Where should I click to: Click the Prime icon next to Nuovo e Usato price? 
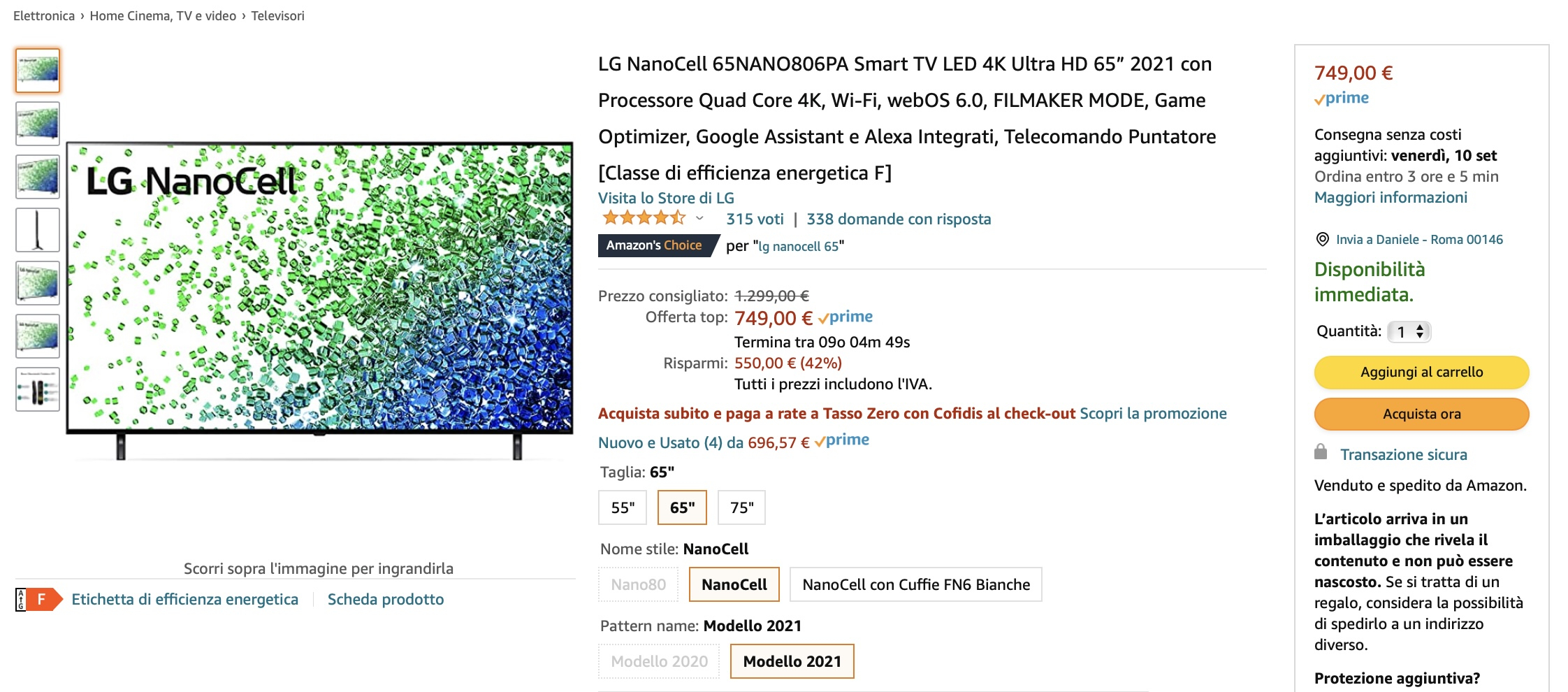(843, 440)
